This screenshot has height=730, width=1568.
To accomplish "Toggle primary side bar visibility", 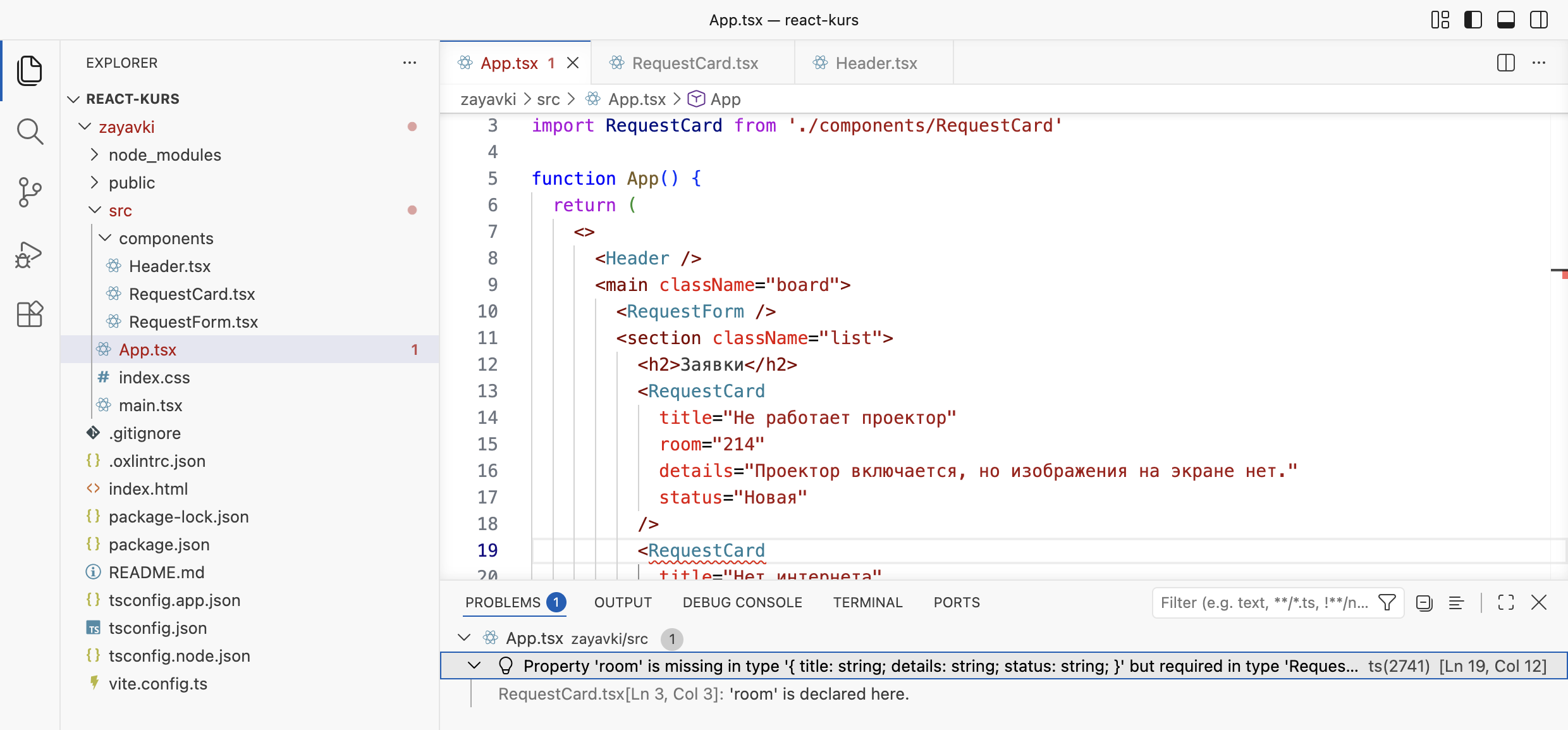I will point(1473,20).
